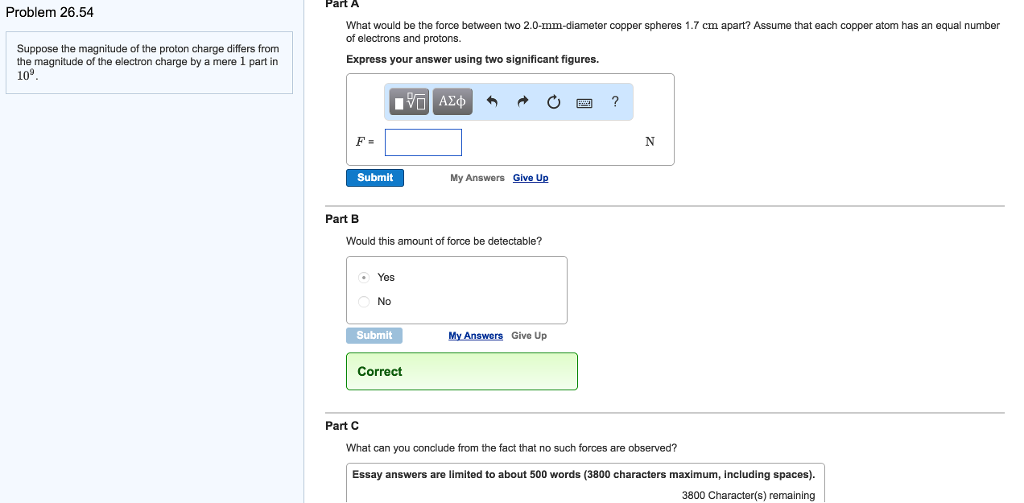
Task: Submit the Part A answer
Action: click(x=375, y=177)
